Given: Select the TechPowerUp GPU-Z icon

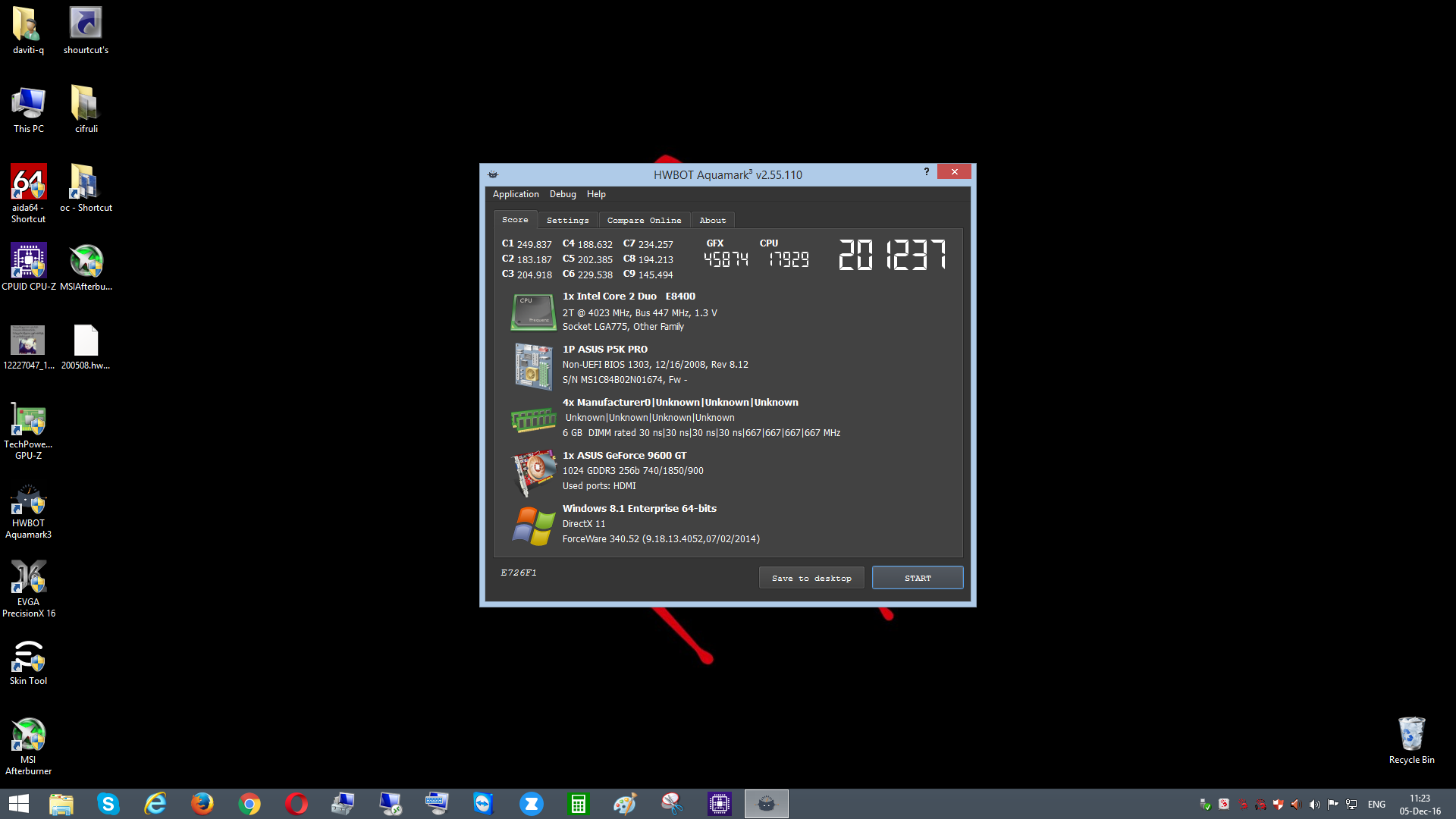Looking at the screenshot, I should [28, 431].
